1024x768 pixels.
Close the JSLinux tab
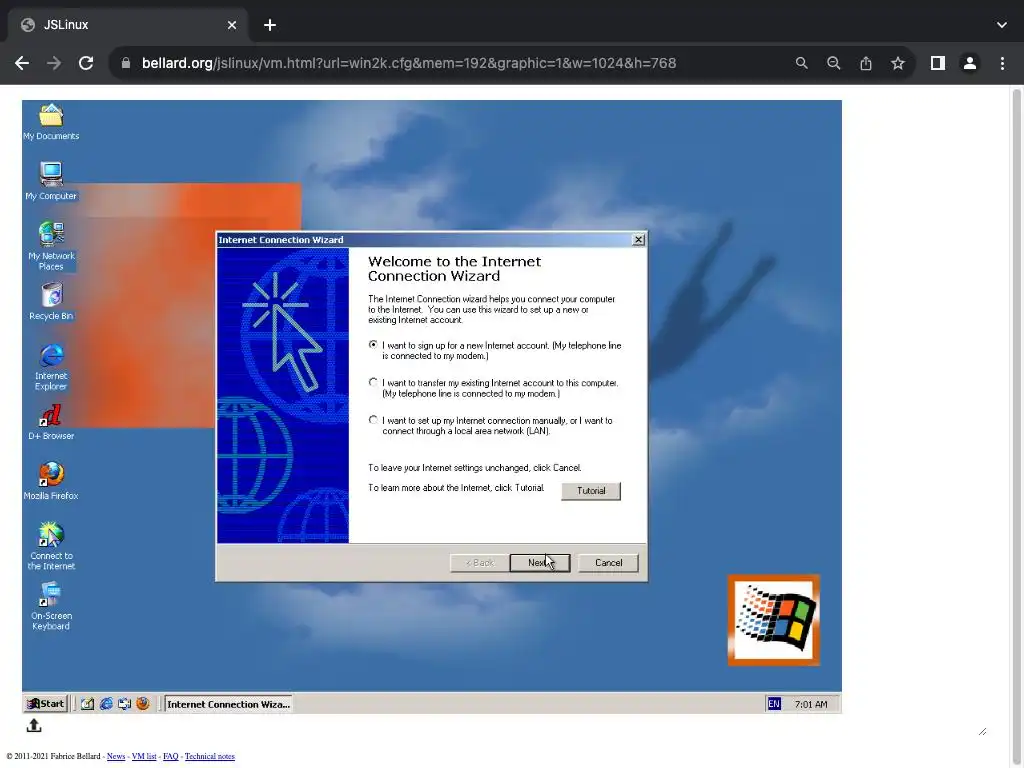click(x=232, y=25)
